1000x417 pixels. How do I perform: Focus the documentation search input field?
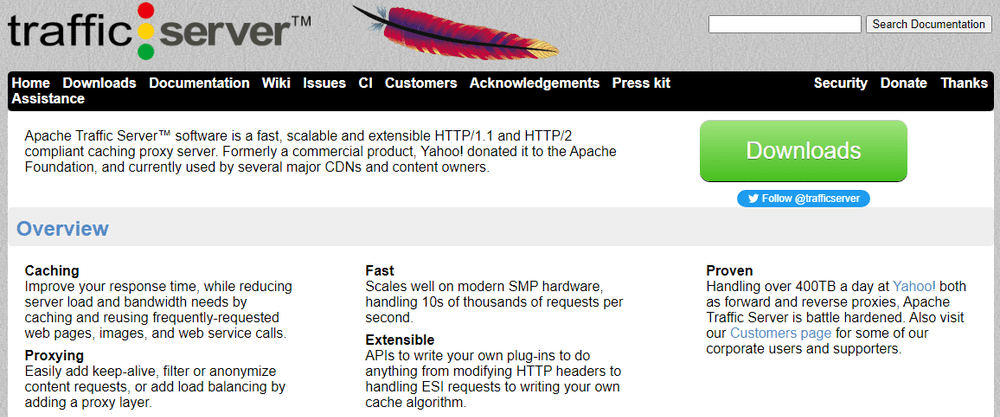[x=785, y=24]
